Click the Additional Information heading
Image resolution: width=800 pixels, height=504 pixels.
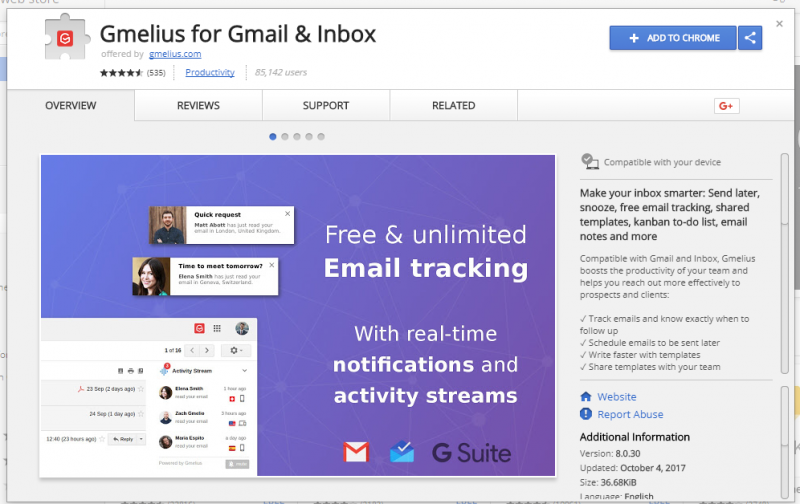point(635,437)
